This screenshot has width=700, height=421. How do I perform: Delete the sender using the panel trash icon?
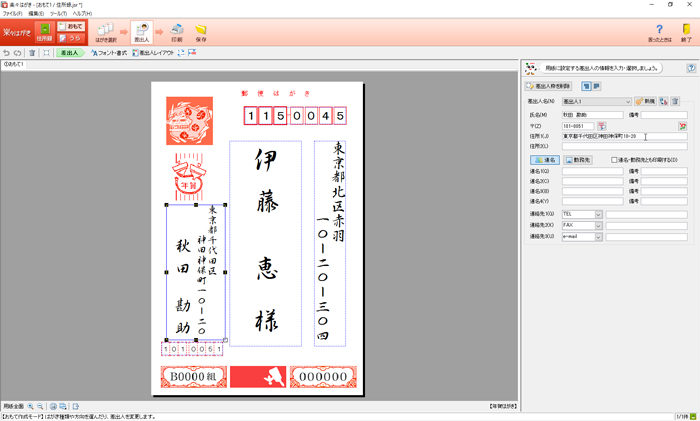click(675, 101)
